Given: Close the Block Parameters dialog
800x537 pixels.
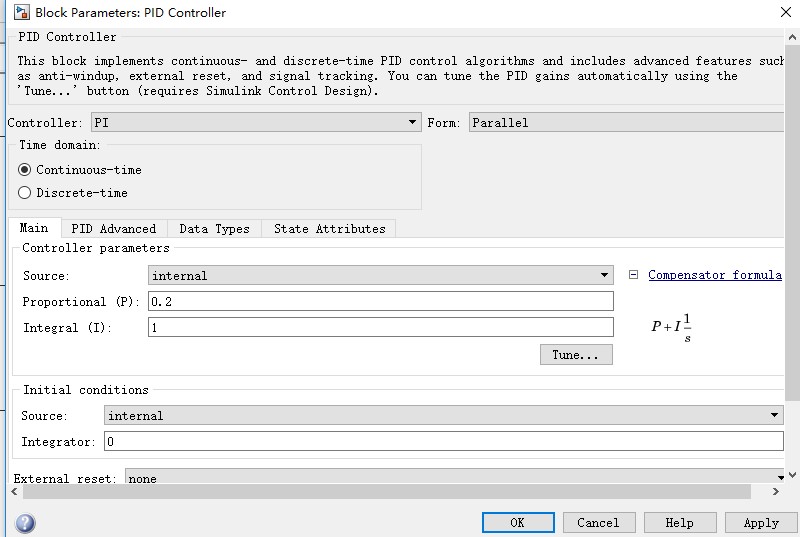Looking at the screenshot, I should [784, 12].
